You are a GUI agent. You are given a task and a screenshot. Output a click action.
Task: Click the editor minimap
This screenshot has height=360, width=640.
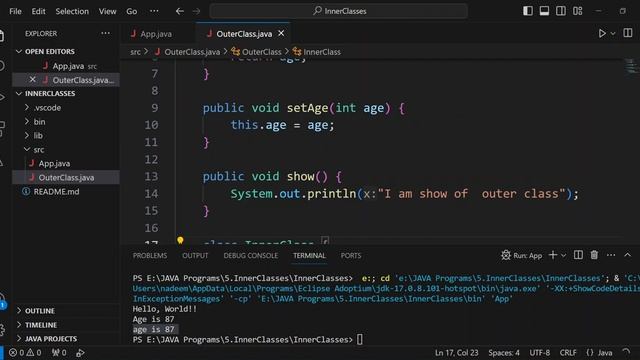point(631,66)
